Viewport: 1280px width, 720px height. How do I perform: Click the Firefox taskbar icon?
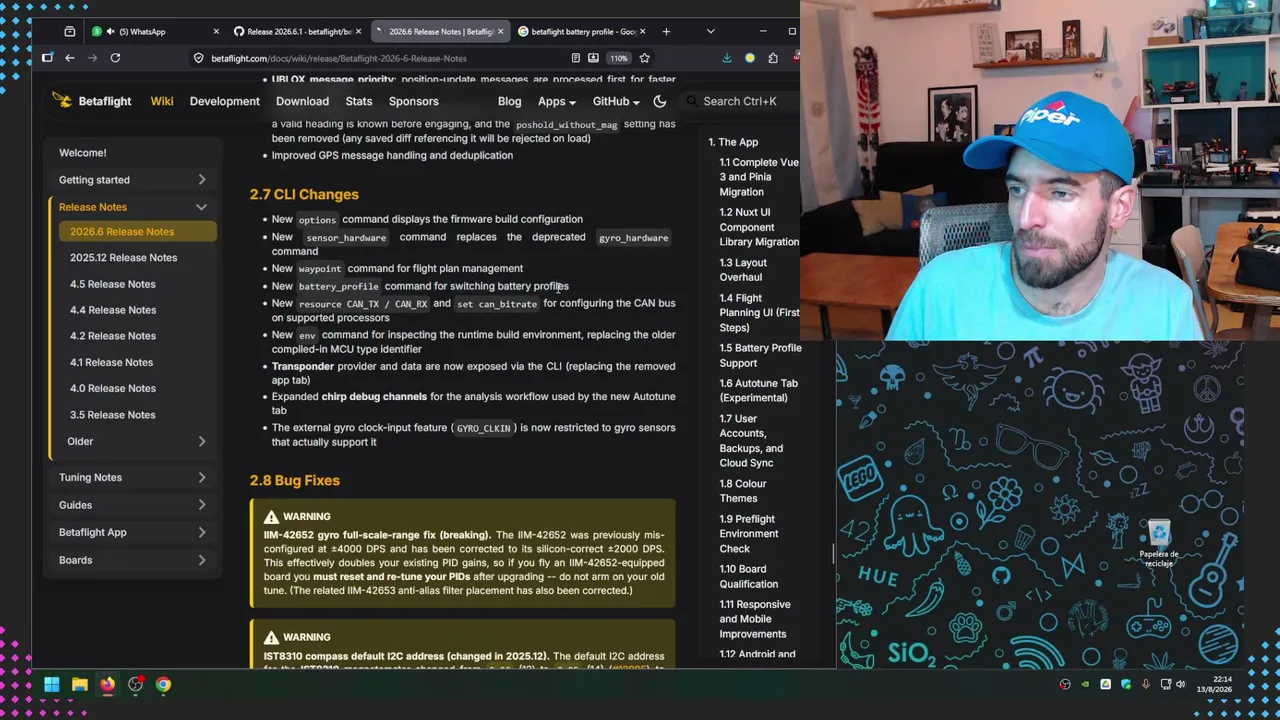(x=107, y=685)
